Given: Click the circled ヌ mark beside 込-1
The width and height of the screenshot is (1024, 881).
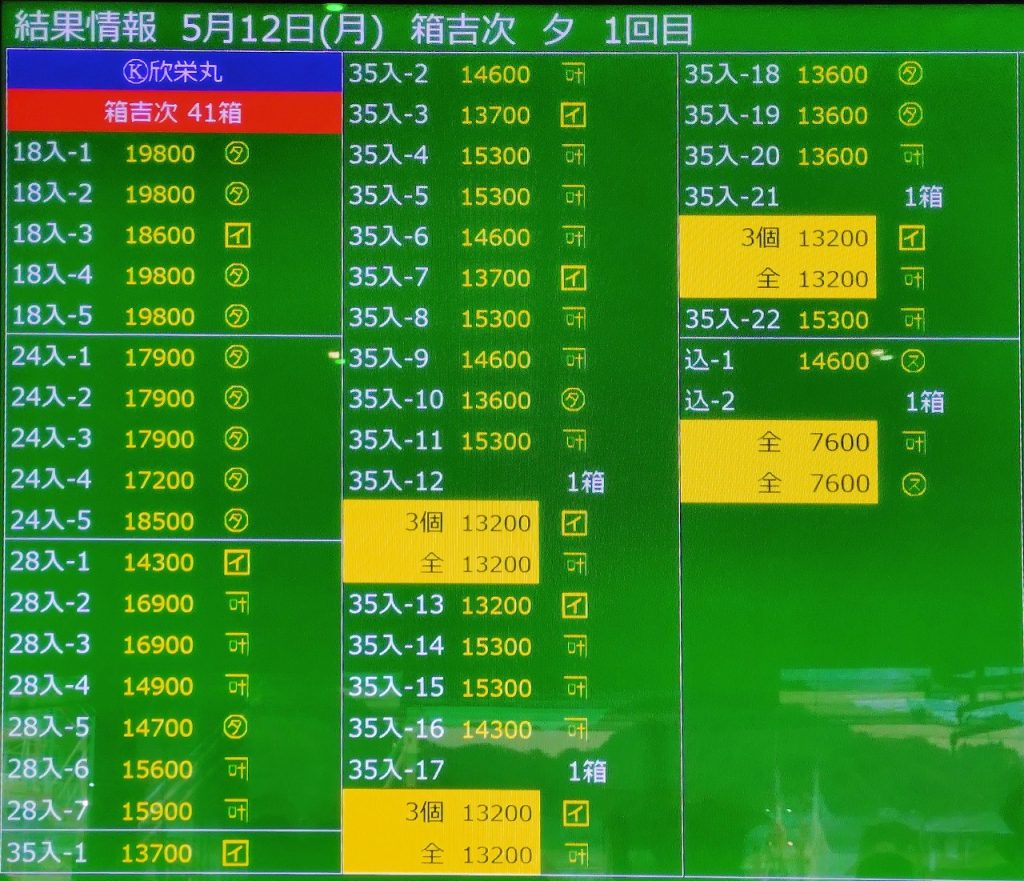Looking at the screenshot, I should point(911,361).
